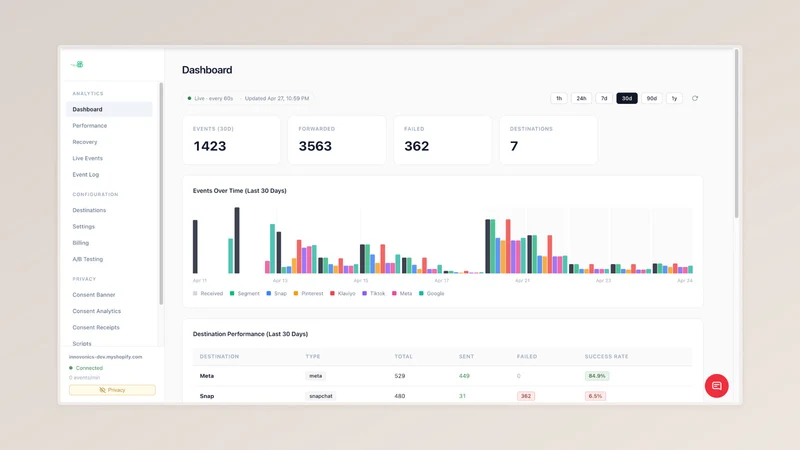Toggle the Tiktok legend series
This screenshot has height=450, width=800.
pyautogui.click(x=373, y=293)
